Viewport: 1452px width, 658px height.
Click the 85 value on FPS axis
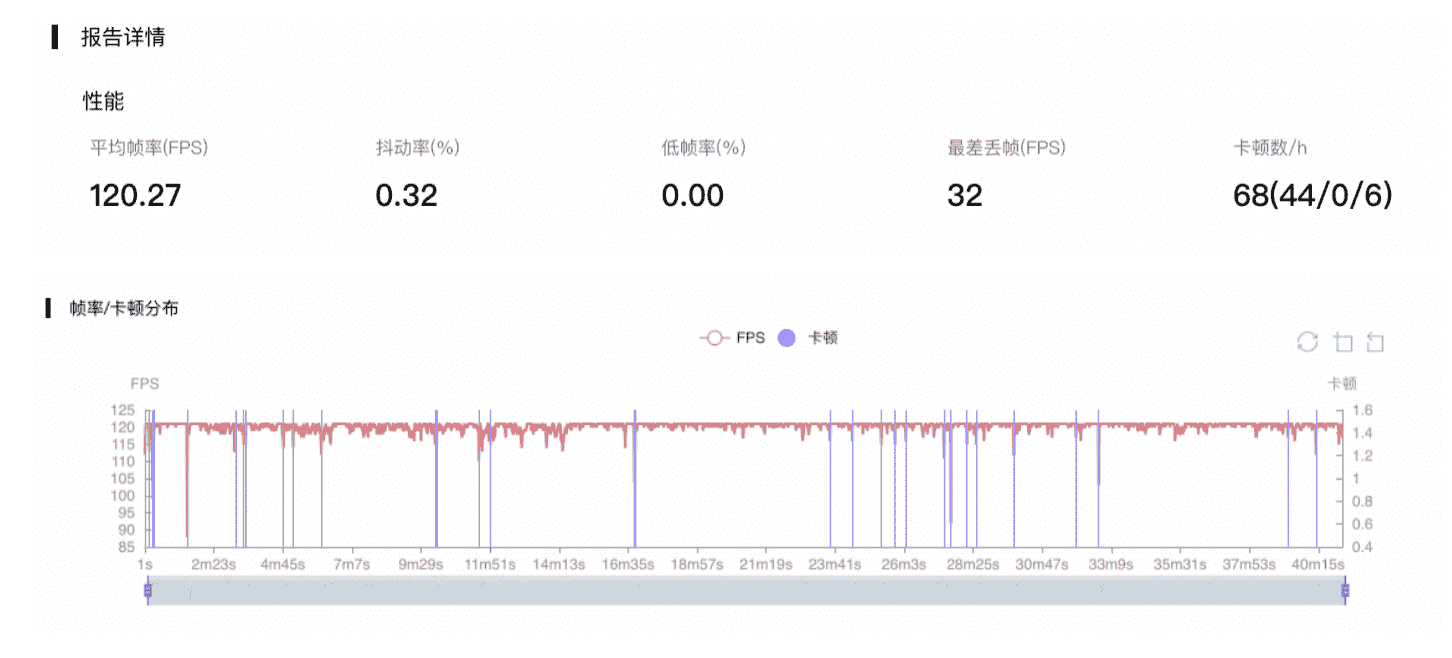pos(126,547)
